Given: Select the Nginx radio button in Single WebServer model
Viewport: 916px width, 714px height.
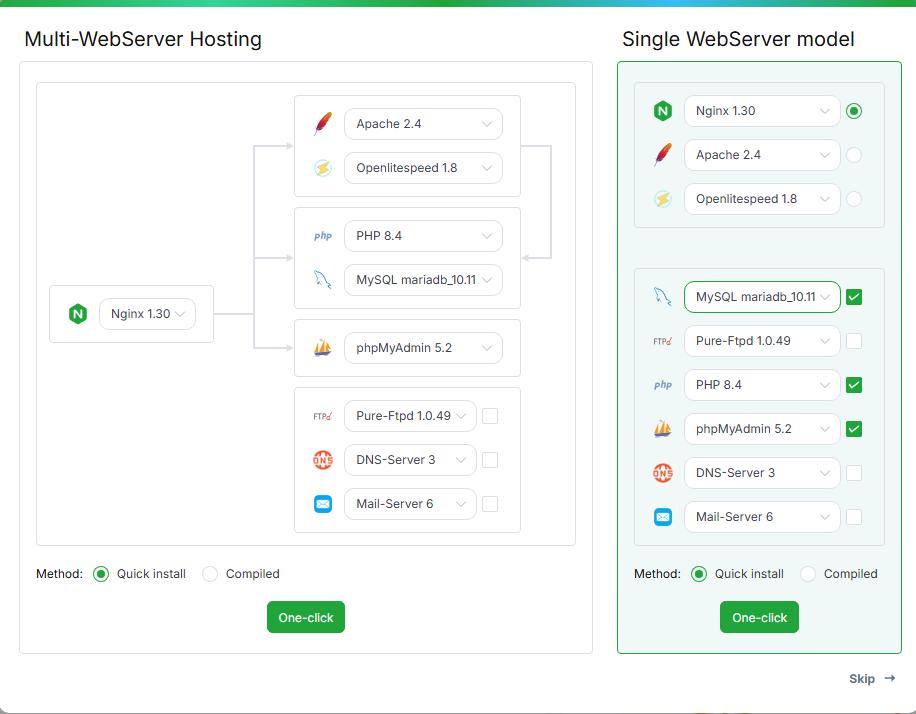Looking at the screenshot, I should pyautogui.click(x=854, y=111).
